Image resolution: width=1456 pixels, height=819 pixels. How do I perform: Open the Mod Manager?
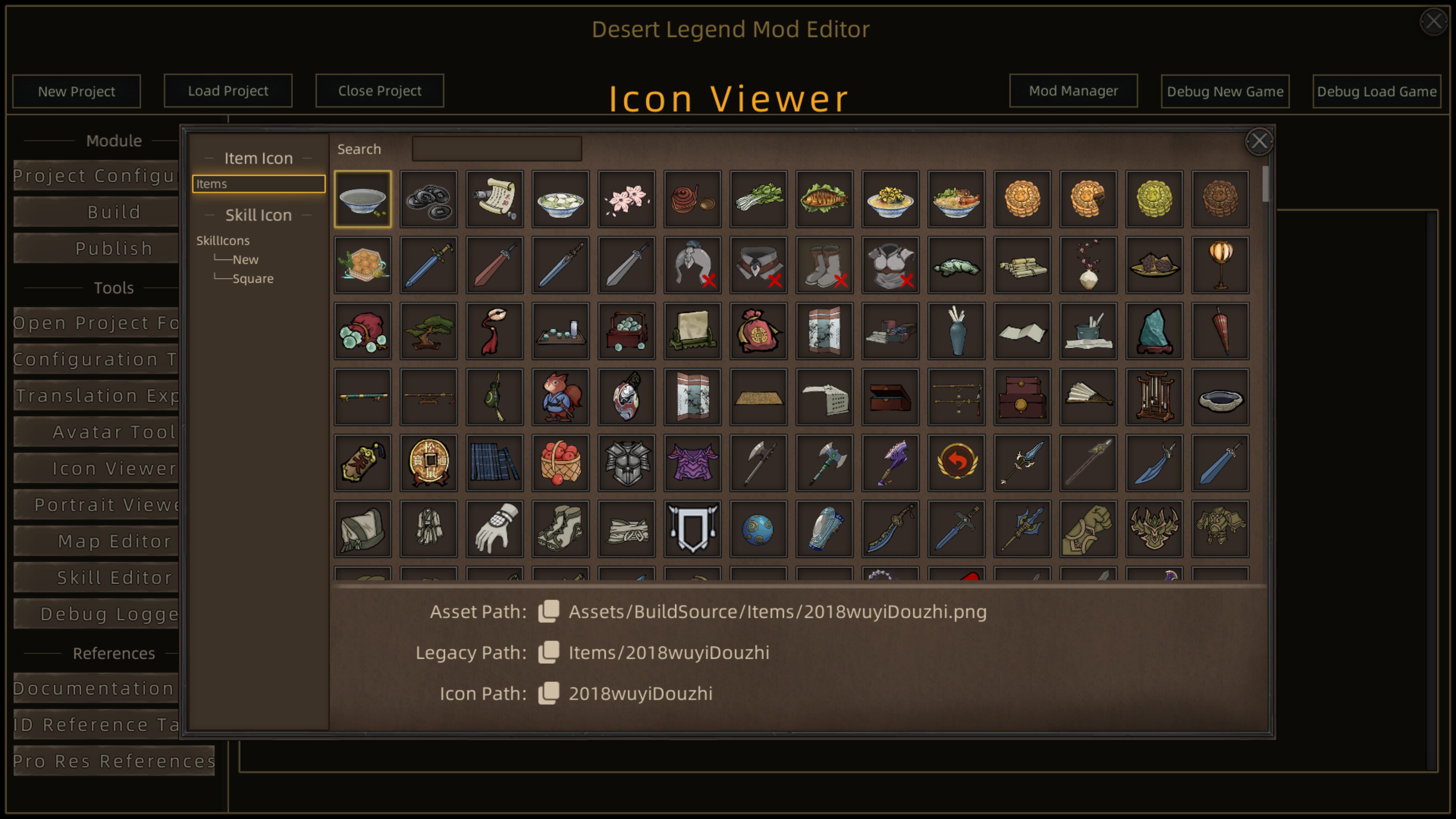1073,90
